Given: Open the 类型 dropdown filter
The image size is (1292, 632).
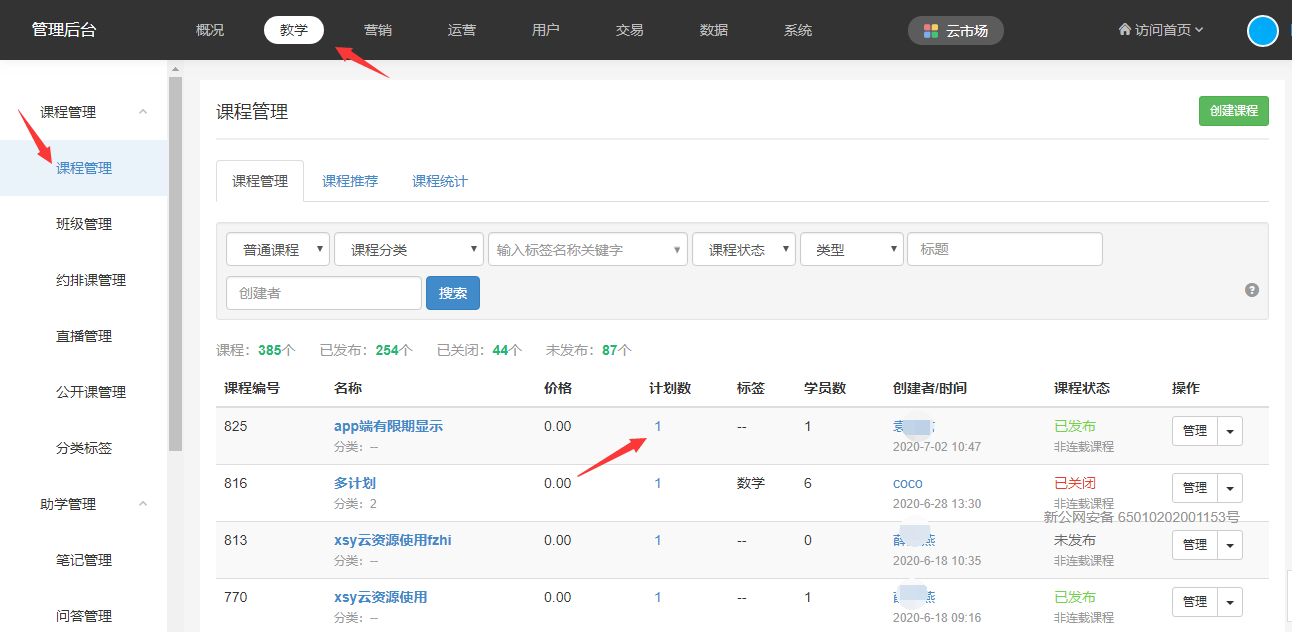Looking at the screenshot, I should click(x=851, y=250).
